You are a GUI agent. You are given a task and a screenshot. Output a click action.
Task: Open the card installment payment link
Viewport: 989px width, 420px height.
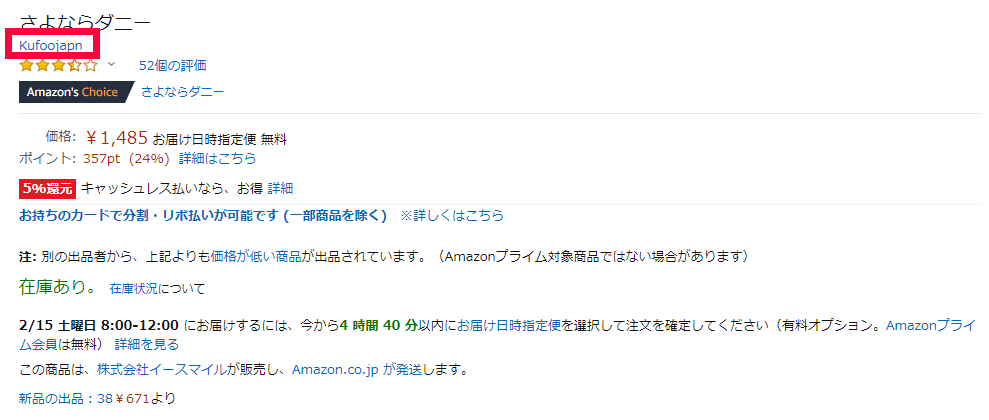coord(202,215)
